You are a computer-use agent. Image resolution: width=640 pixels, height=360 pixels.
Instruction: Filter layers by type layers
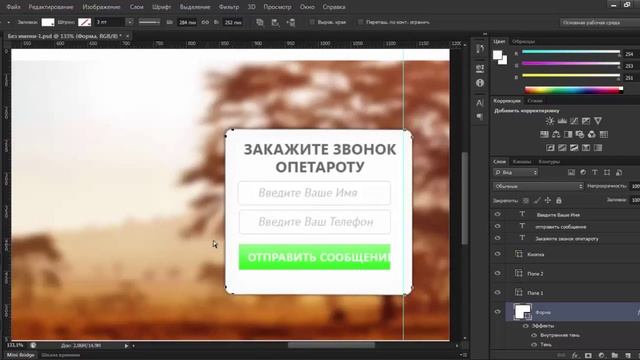click(595, 173)
